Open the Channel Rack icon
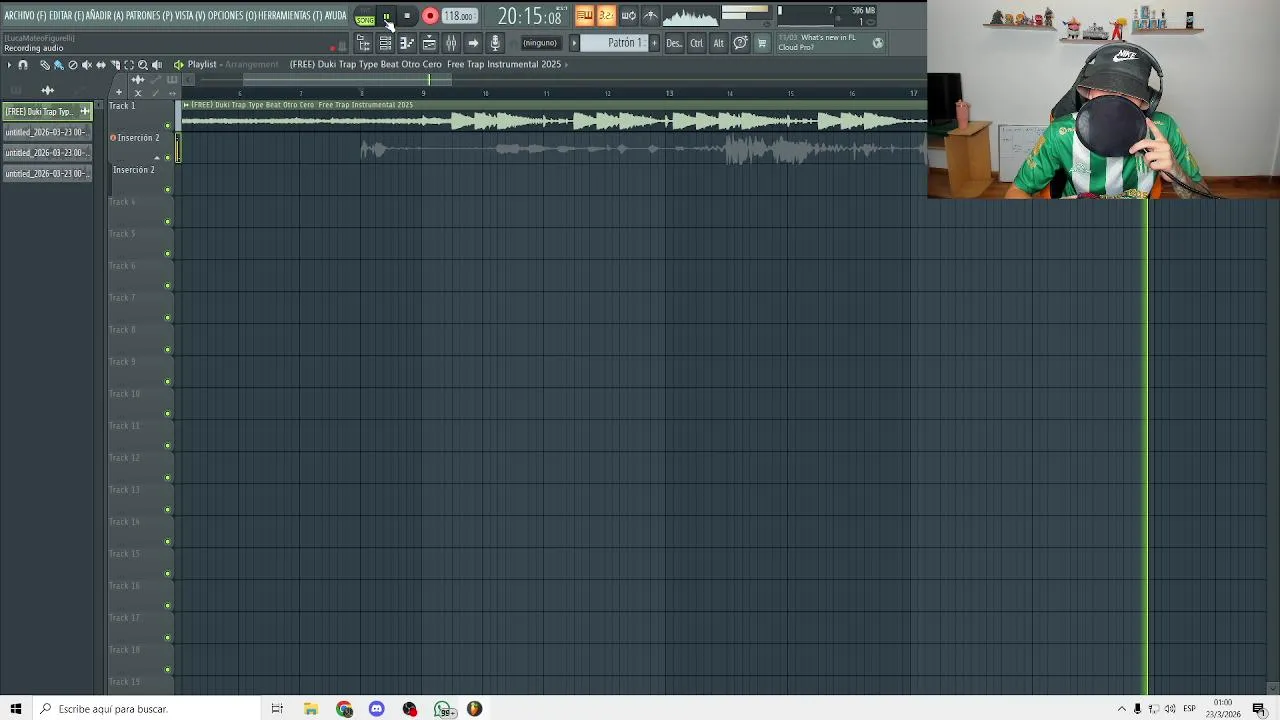The width and height of the screenshot is (1280, 720). point(385,43)
